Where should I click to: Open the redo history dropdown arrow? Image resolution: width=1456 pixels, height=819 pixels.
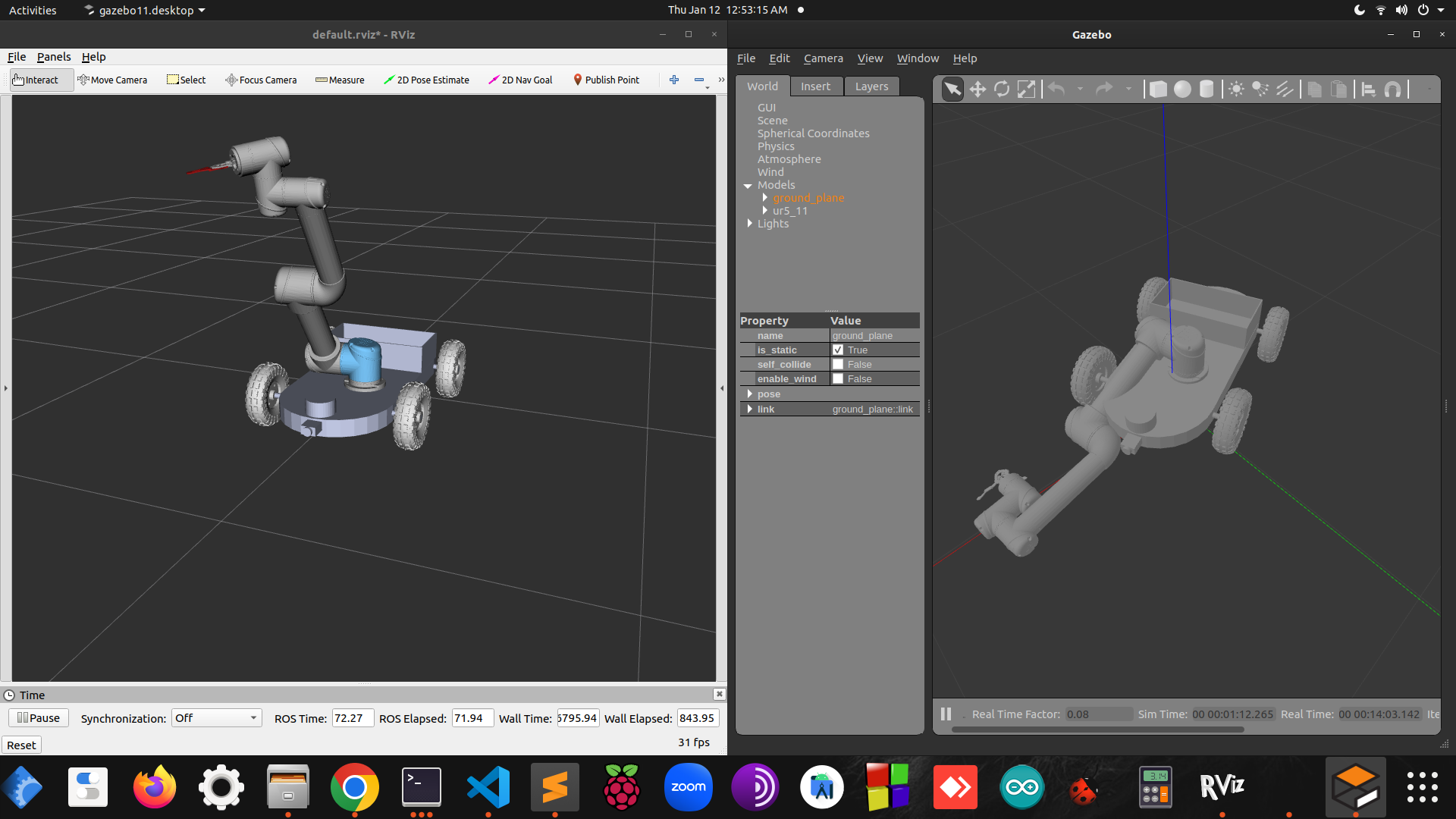tap(1128, 89)
